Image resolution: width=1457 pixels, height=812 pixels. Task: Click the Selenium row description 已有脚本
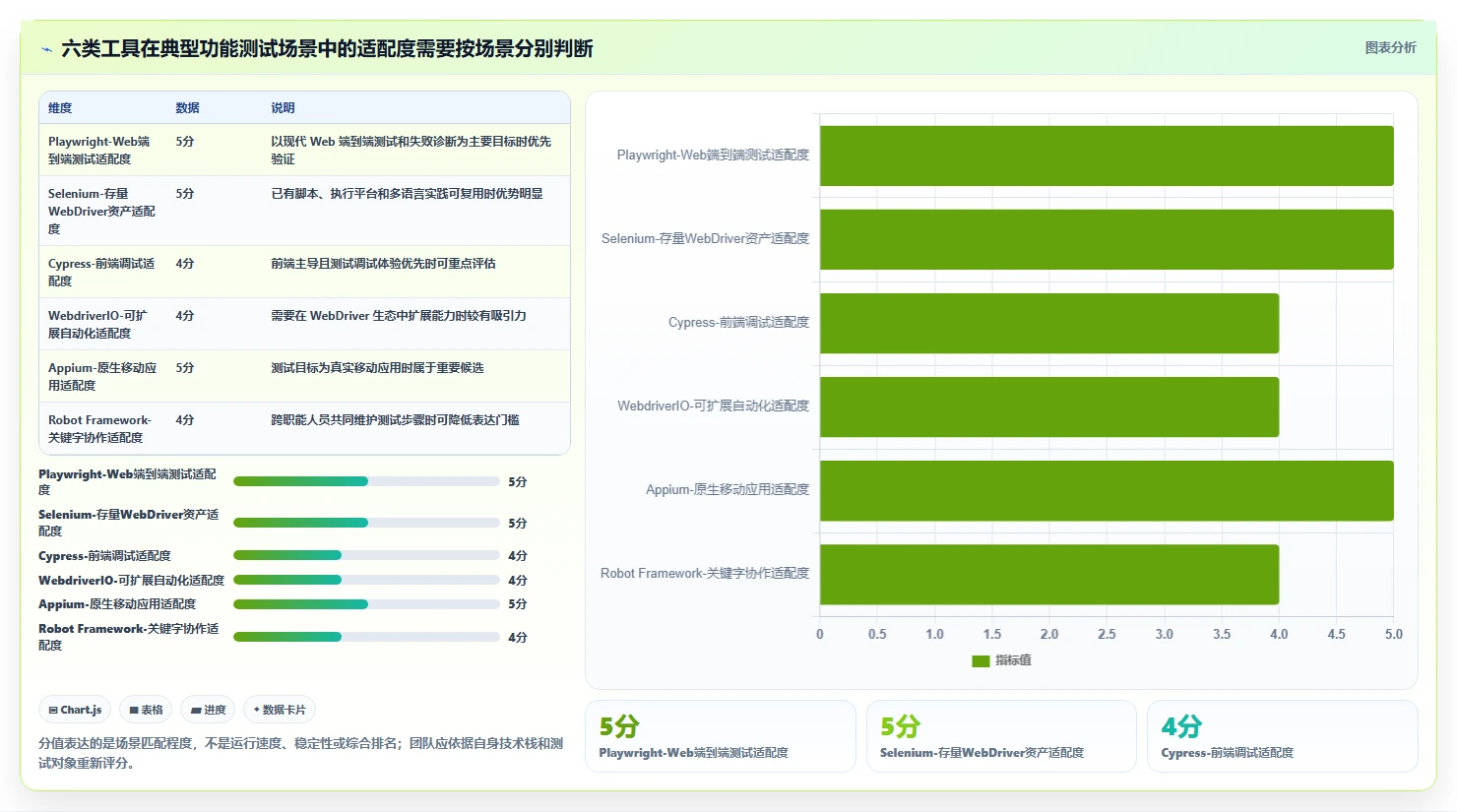pos(407,194)
